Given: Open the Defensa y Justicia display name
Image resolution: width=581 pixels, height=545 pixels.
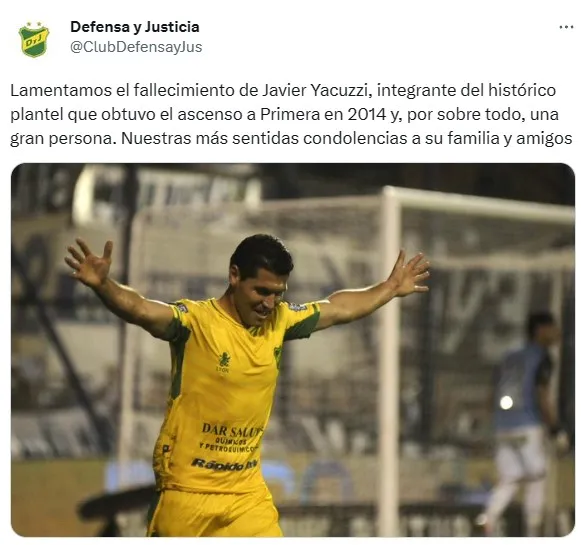Looking at the screenshot, I should pyautogui.click(x=135, y=27).
